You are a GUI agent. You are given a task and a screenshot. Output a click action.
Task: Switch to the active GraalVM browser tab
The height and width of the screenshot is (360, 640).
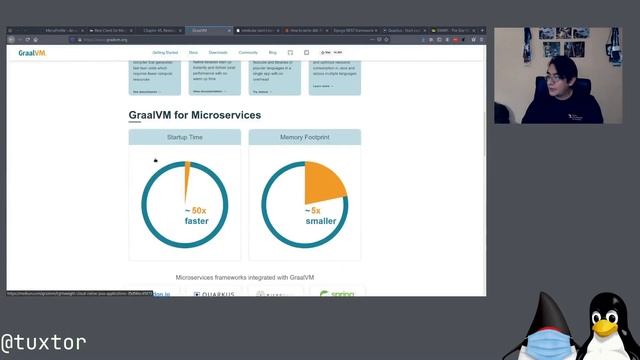tap(209, 31)
